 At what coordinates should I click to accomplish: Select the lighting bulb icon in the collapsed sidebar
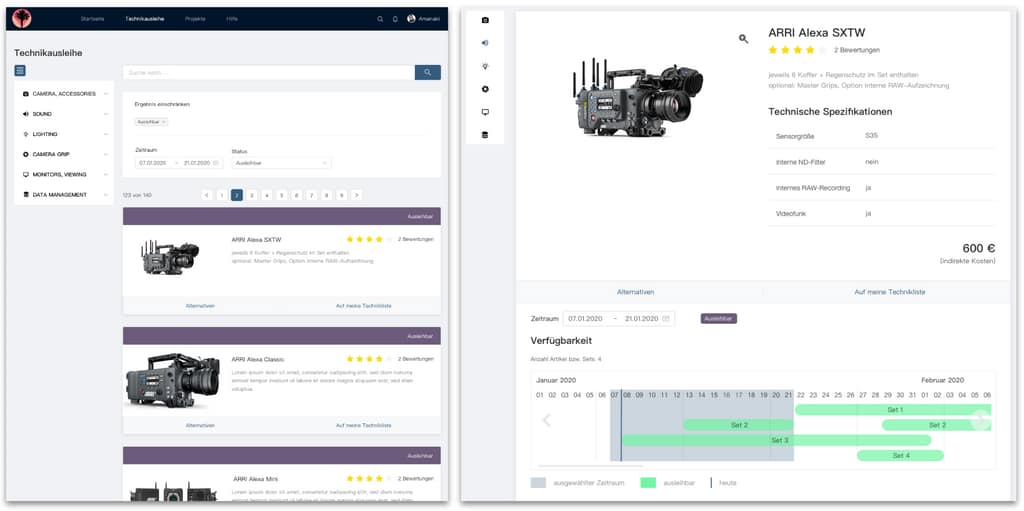[x=485, y=66]
